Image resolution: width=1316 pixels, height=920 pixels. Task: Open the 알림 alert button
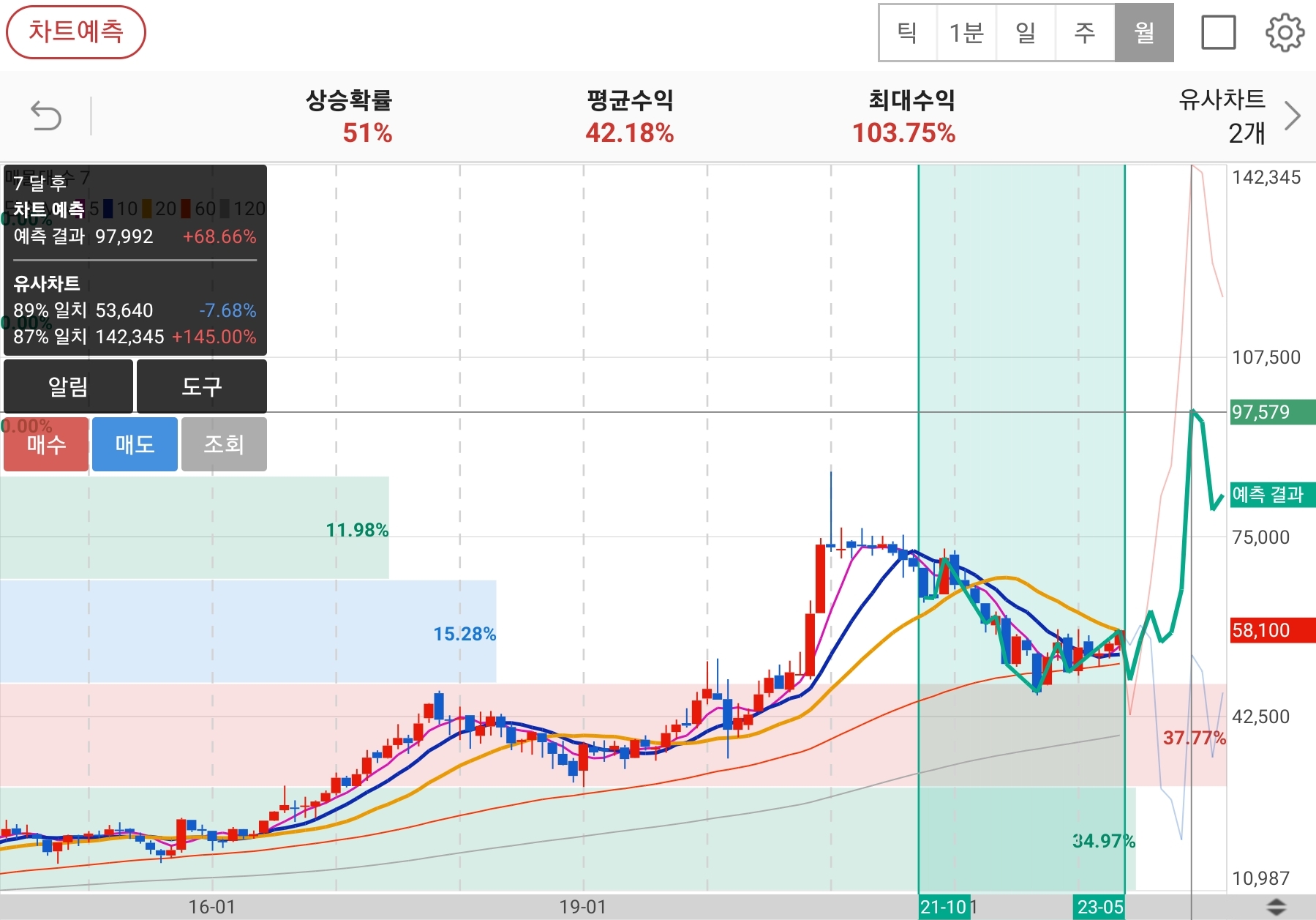pos(69,386)
